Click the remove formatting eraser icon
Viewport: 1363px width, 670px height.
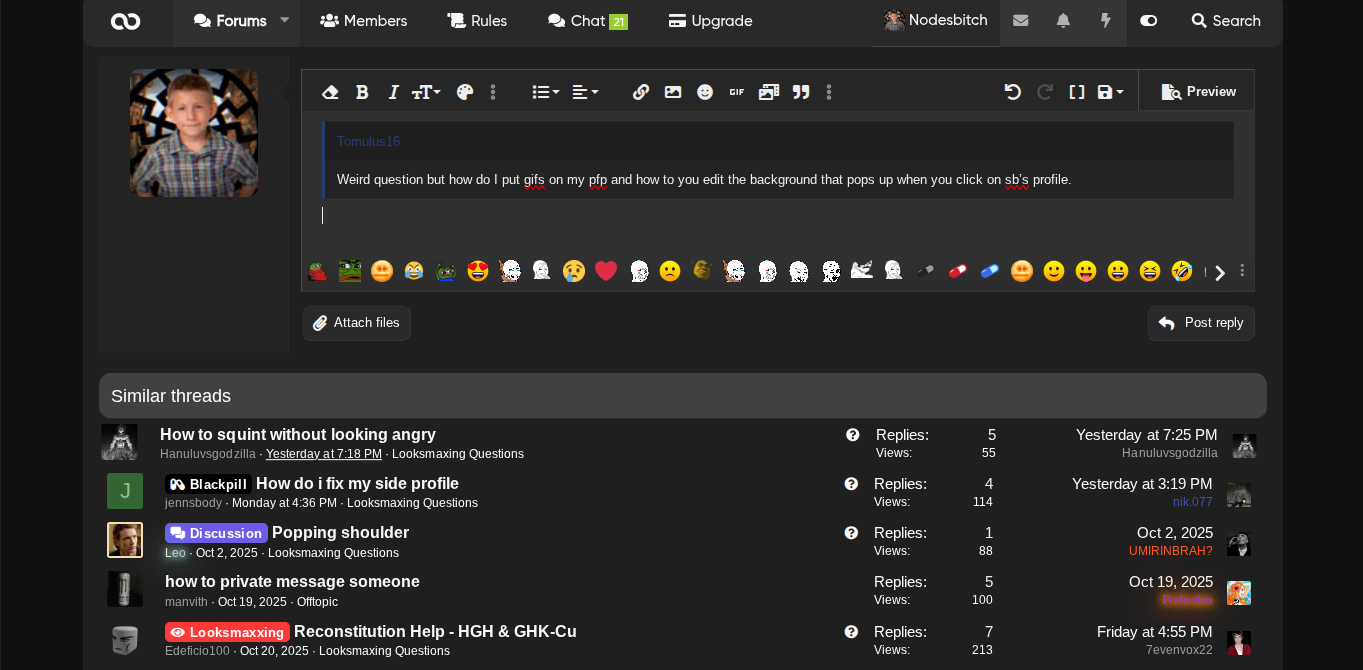330,92
